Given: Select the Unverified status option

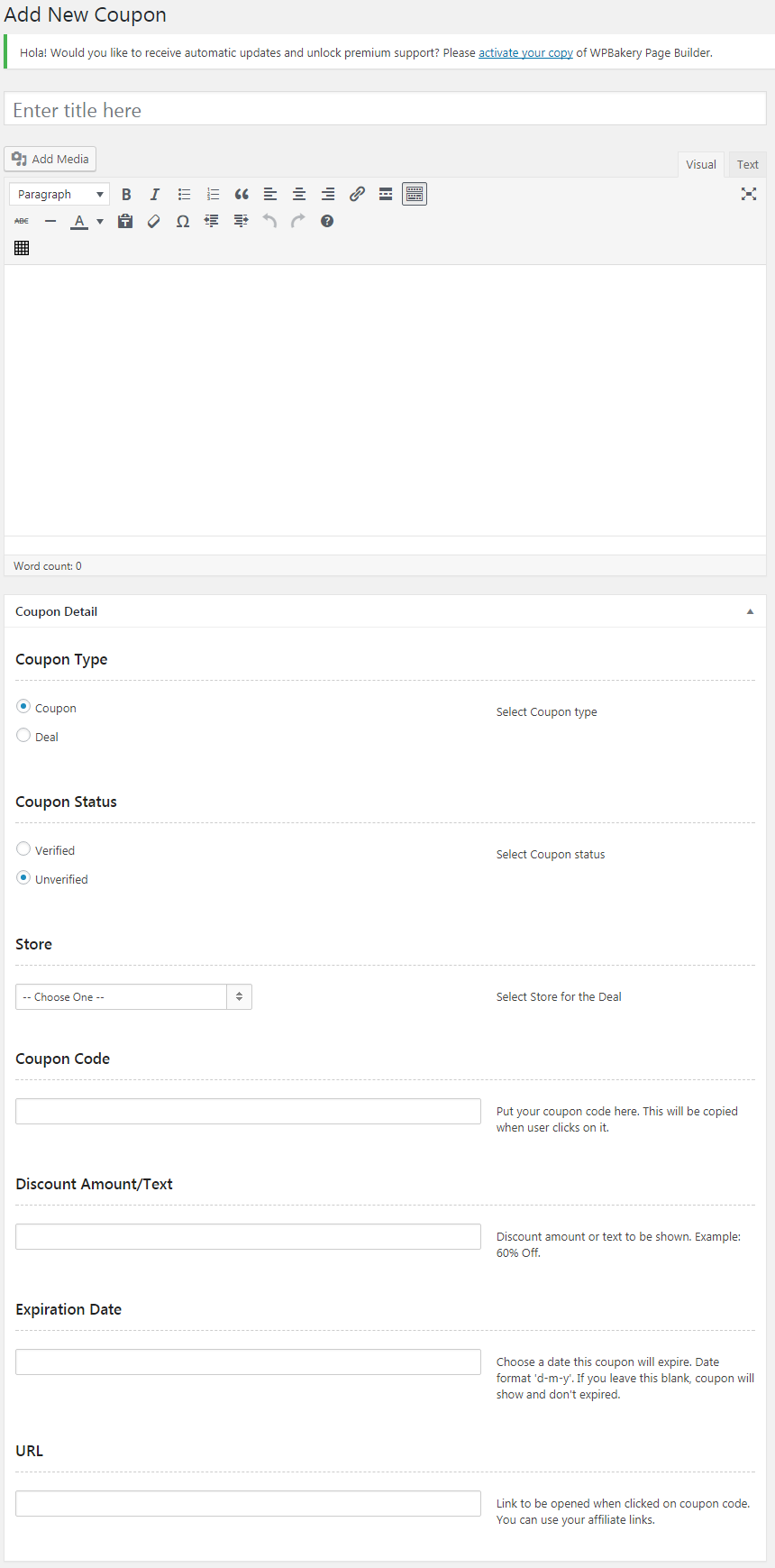Looking at the screenshot, I should click(x=23, y=878).
